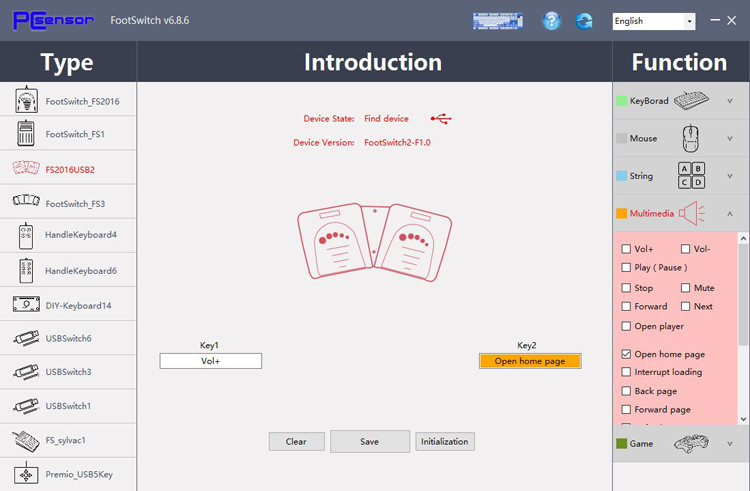Click the Save button
This screenshot has height=491, width=750.
click(370, 441)
